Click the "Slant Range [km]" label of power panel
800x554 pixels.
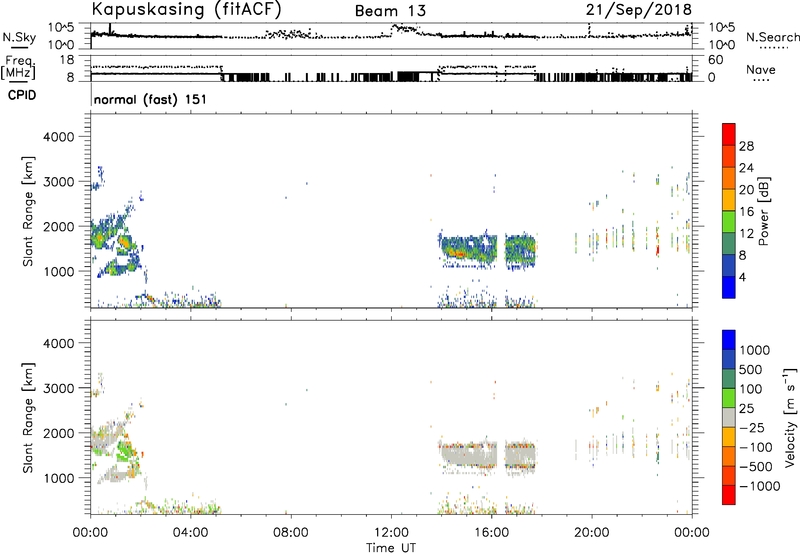pos(28,211)
